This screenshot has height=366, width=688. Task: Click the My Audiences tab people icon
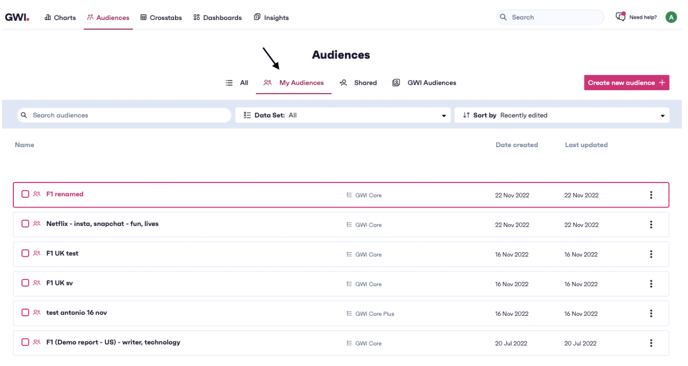(267, 83)
